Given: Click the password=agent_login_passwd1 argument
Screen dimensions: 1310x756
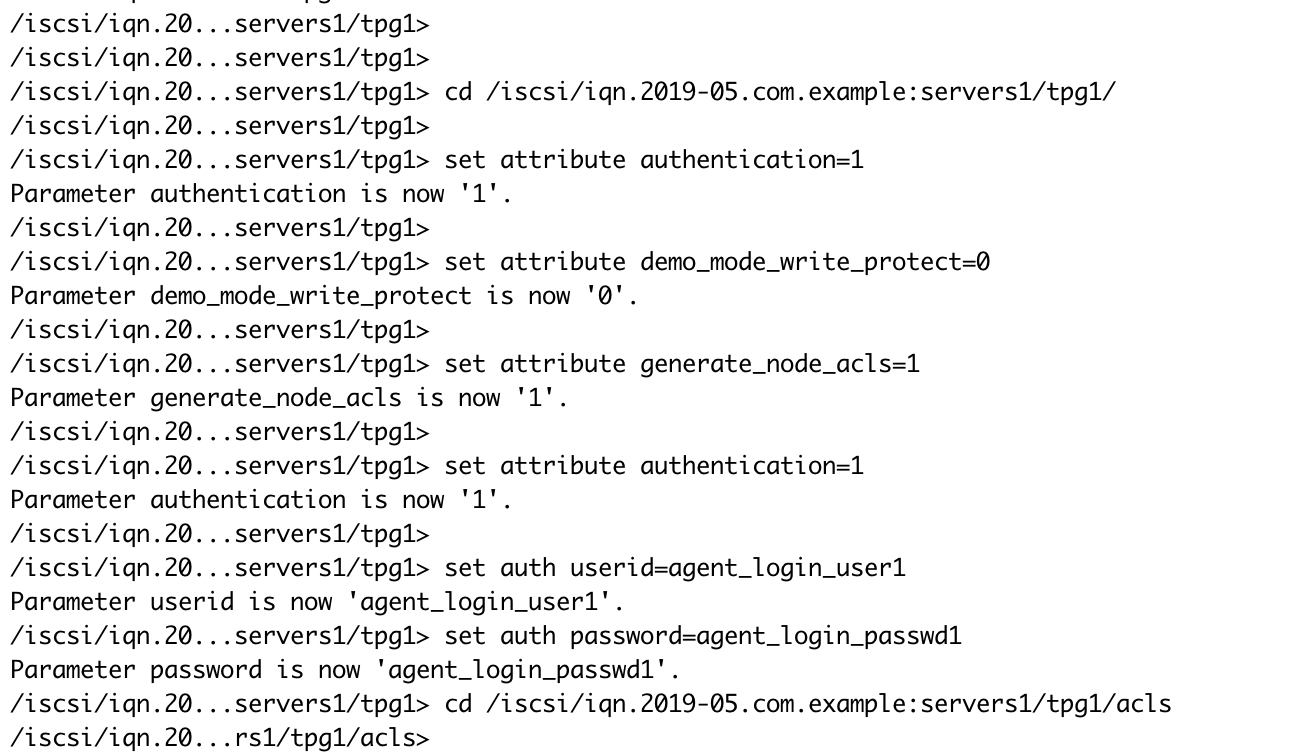Looking at the screenshot, I should coord(766,637).
